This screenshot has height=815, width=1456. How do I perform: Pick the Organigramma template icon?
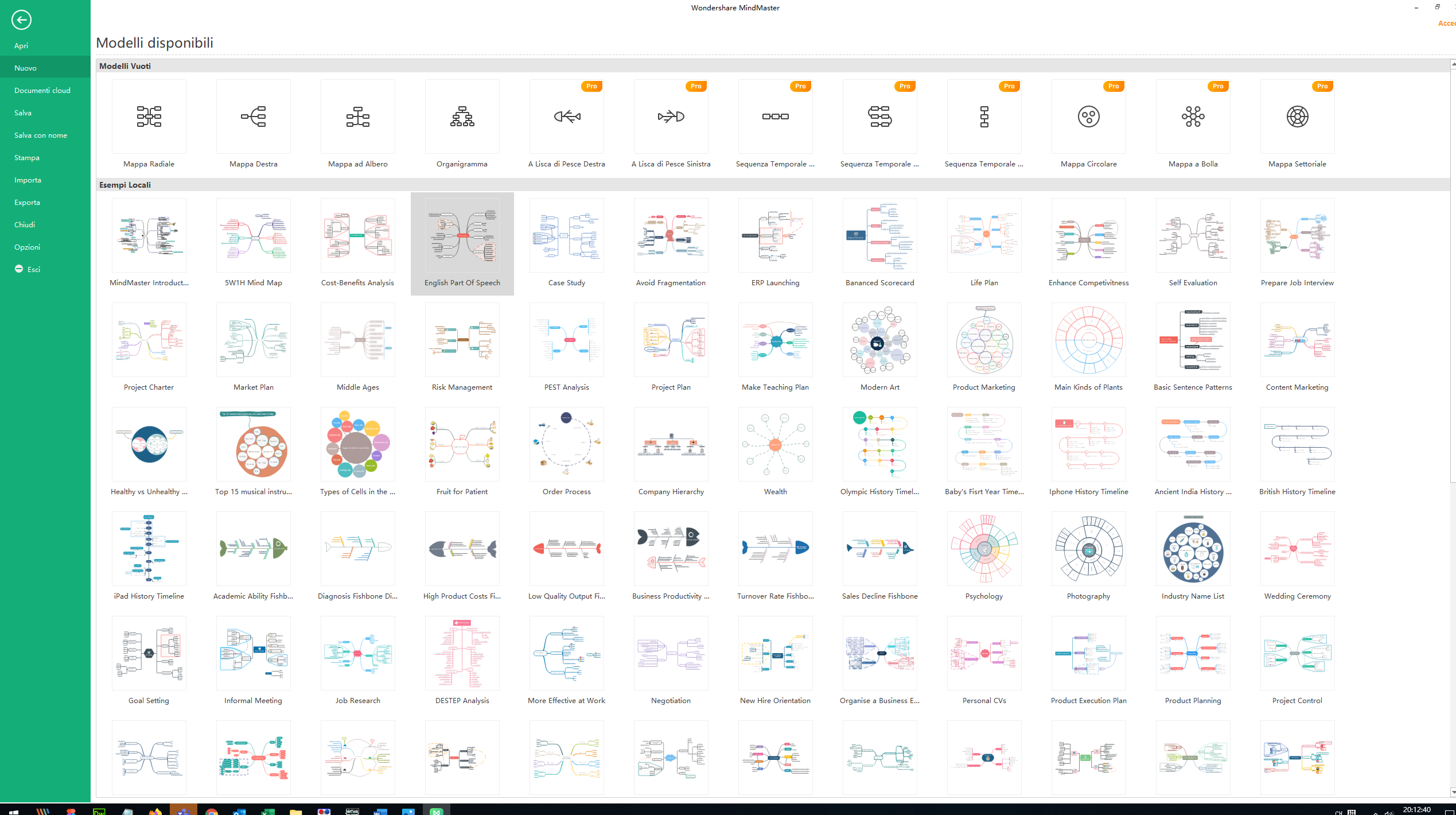462,117
